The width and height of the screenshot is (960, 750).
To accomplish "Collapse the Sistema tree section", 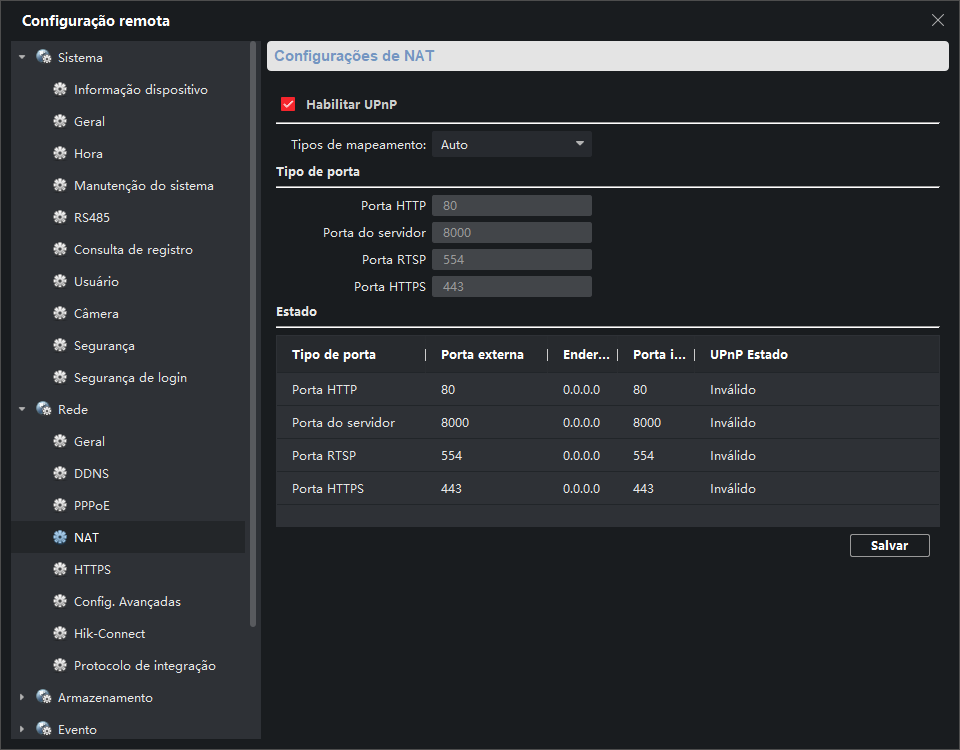I will point(22,58).
